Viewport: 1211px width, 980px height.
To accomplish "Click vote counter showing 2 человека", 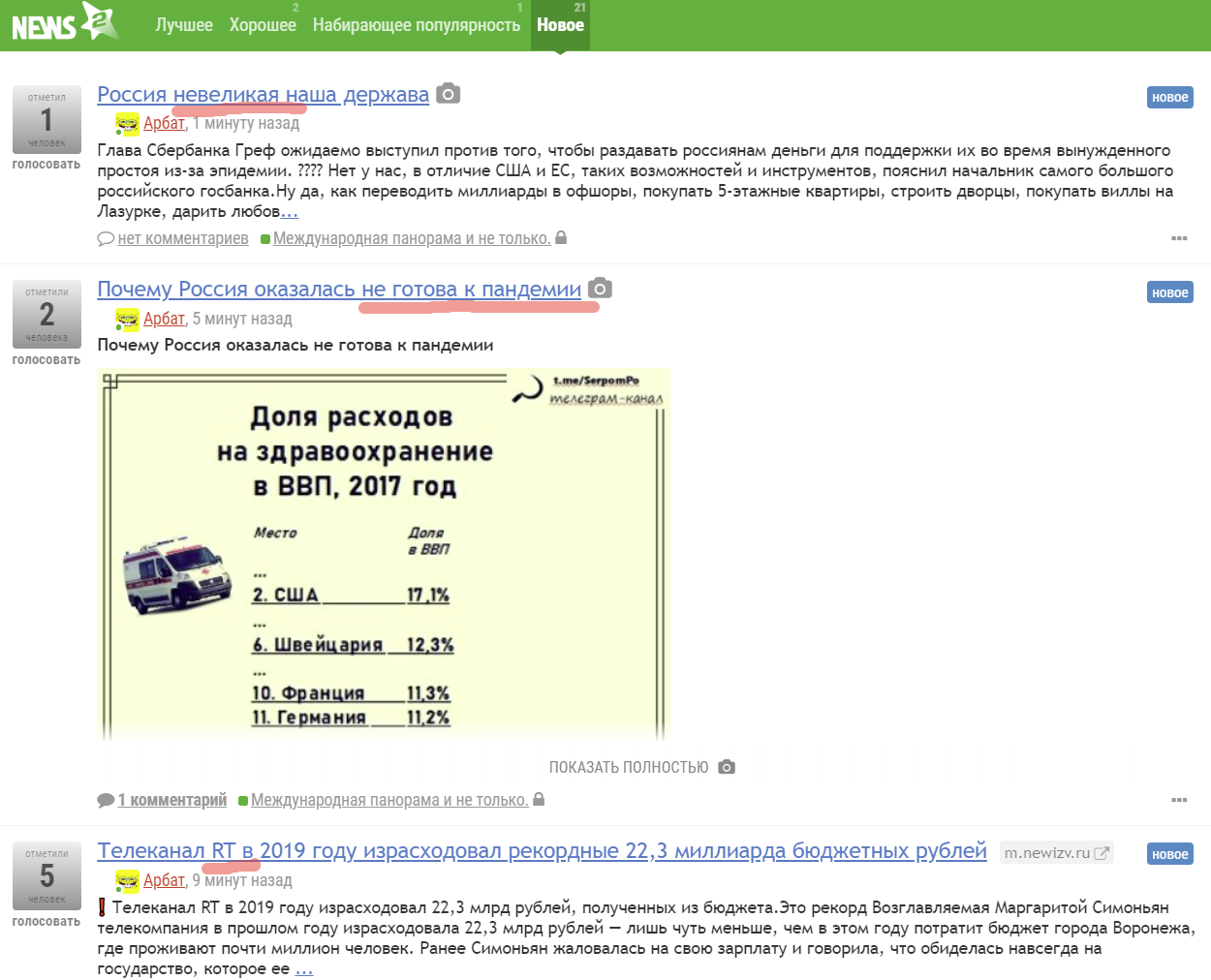I will point(47,315).
